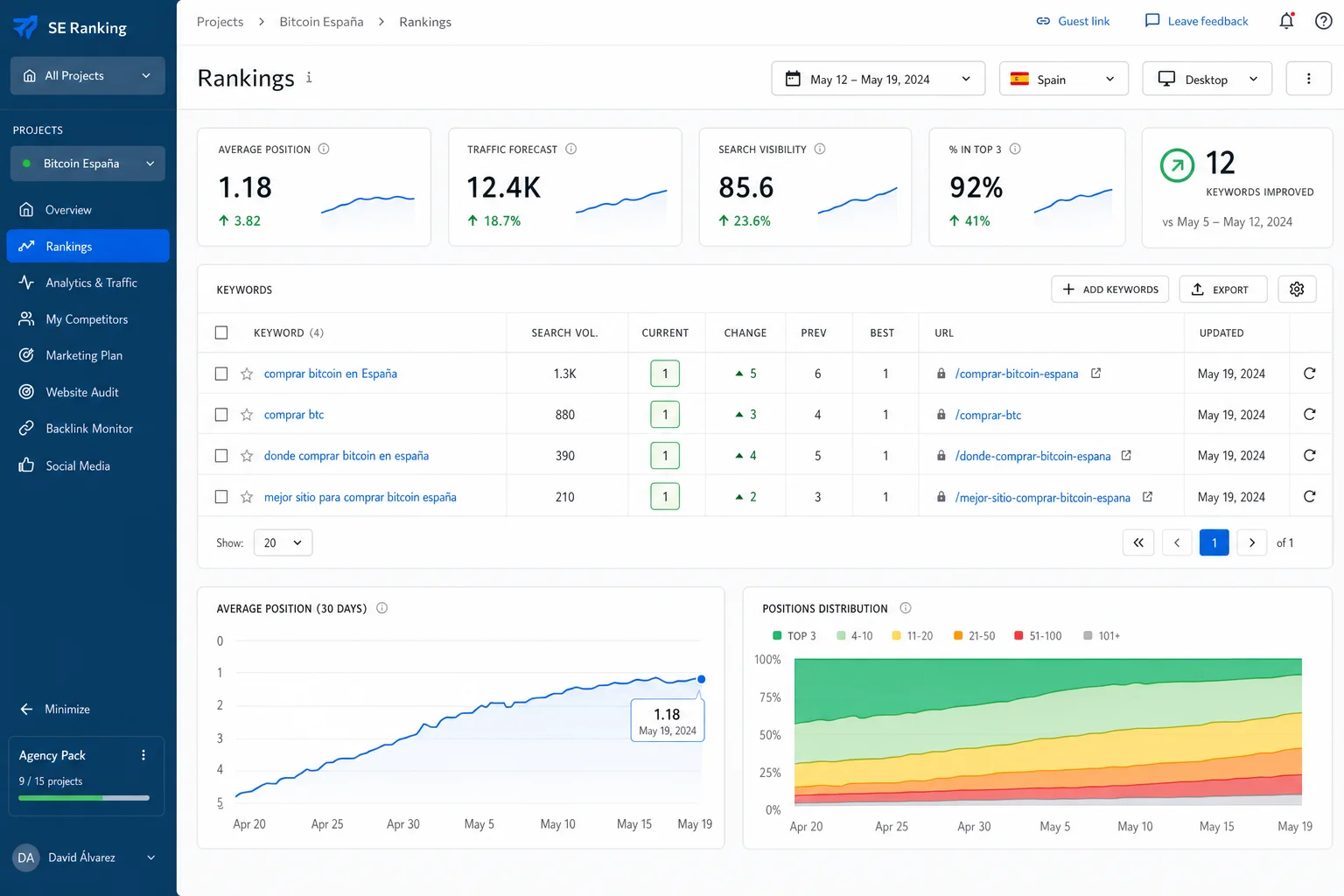Image resolution: width=1344 pixels, height=896 pixels.
Task: Star 'mejor sitio para comprar bitcoin españa'
Action: 247,497
